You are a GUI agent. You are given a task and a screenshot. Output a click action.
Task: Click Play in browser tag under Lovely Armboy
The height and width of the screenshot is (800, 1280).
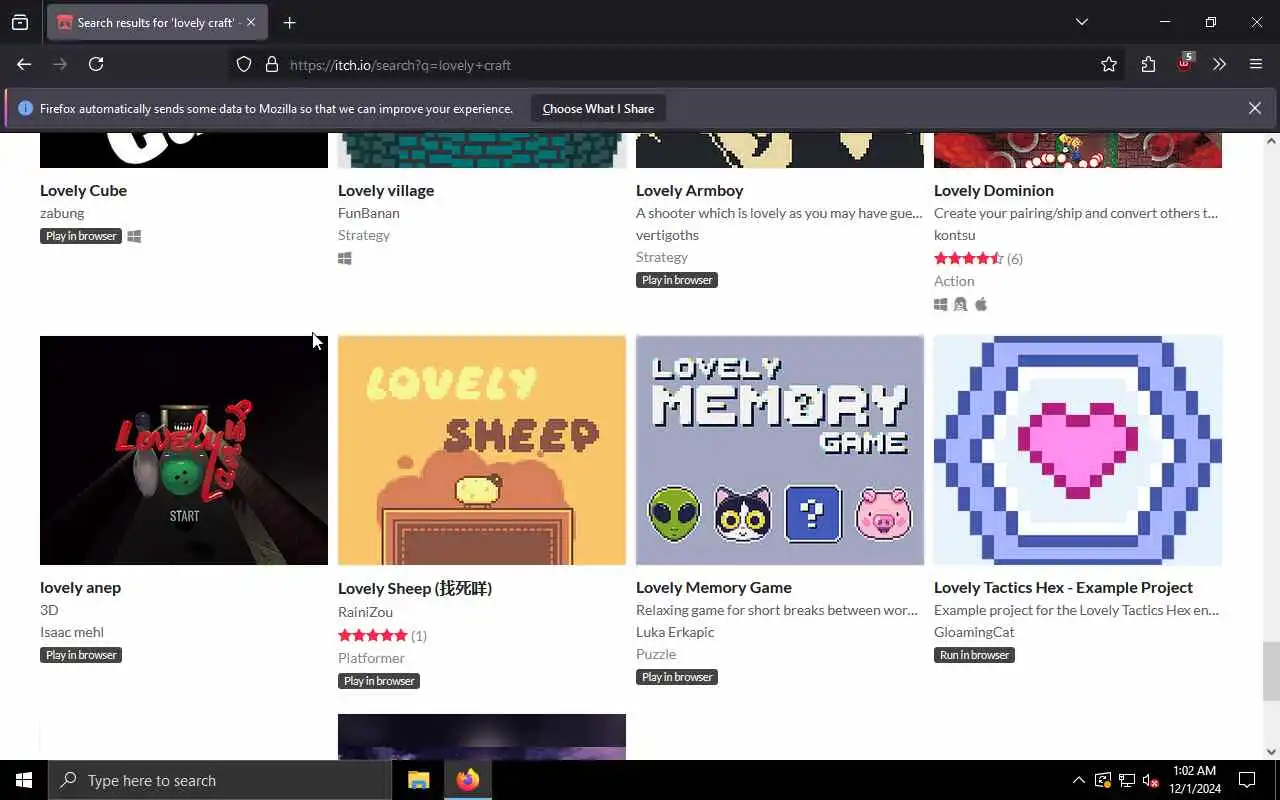[x=677, y=280]
